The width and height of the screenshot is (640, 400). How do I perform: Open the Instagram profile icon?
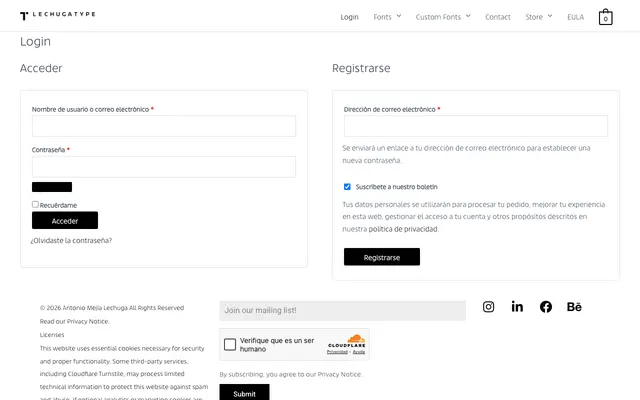[488, 307]
